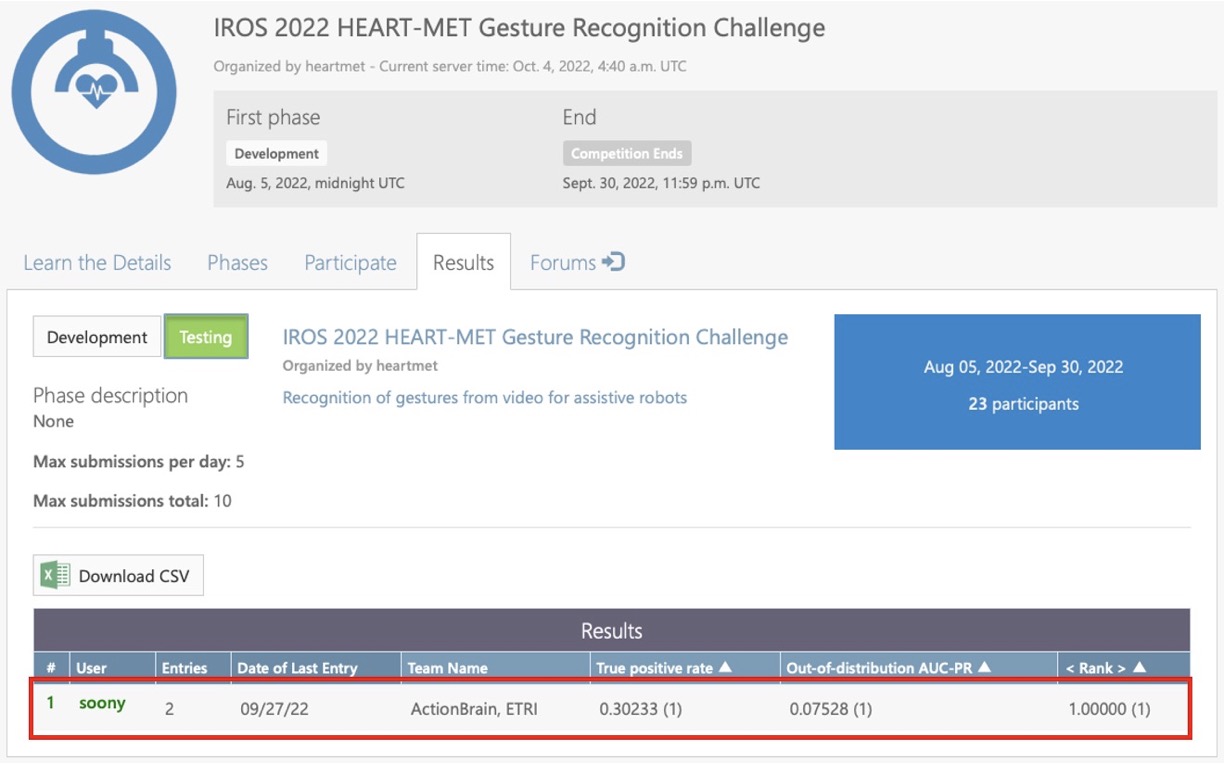The height and width of the screenshot is (764, 1224).
Task: Open the Forums tab
Action: coord(563,263)
